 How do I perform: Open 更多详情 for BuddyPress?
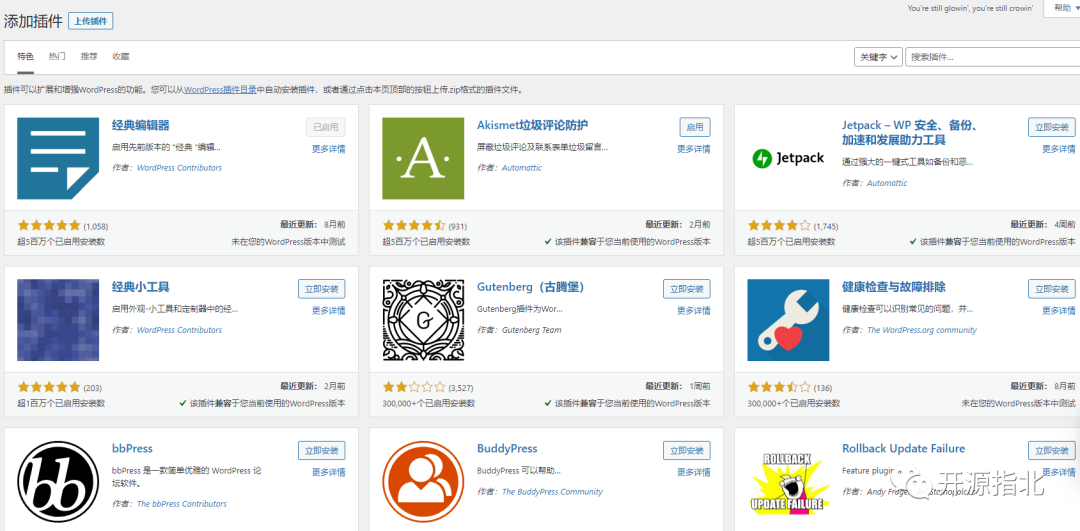pos(694,472)
